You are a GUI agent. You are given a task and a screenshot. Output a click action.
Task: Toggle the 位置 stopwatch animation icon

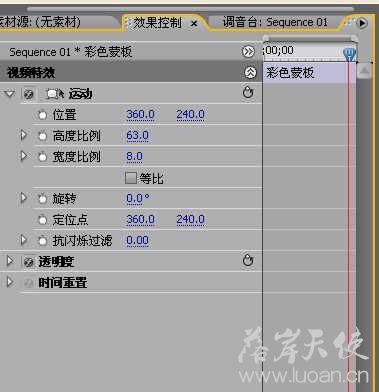click(x=42, y=115)
